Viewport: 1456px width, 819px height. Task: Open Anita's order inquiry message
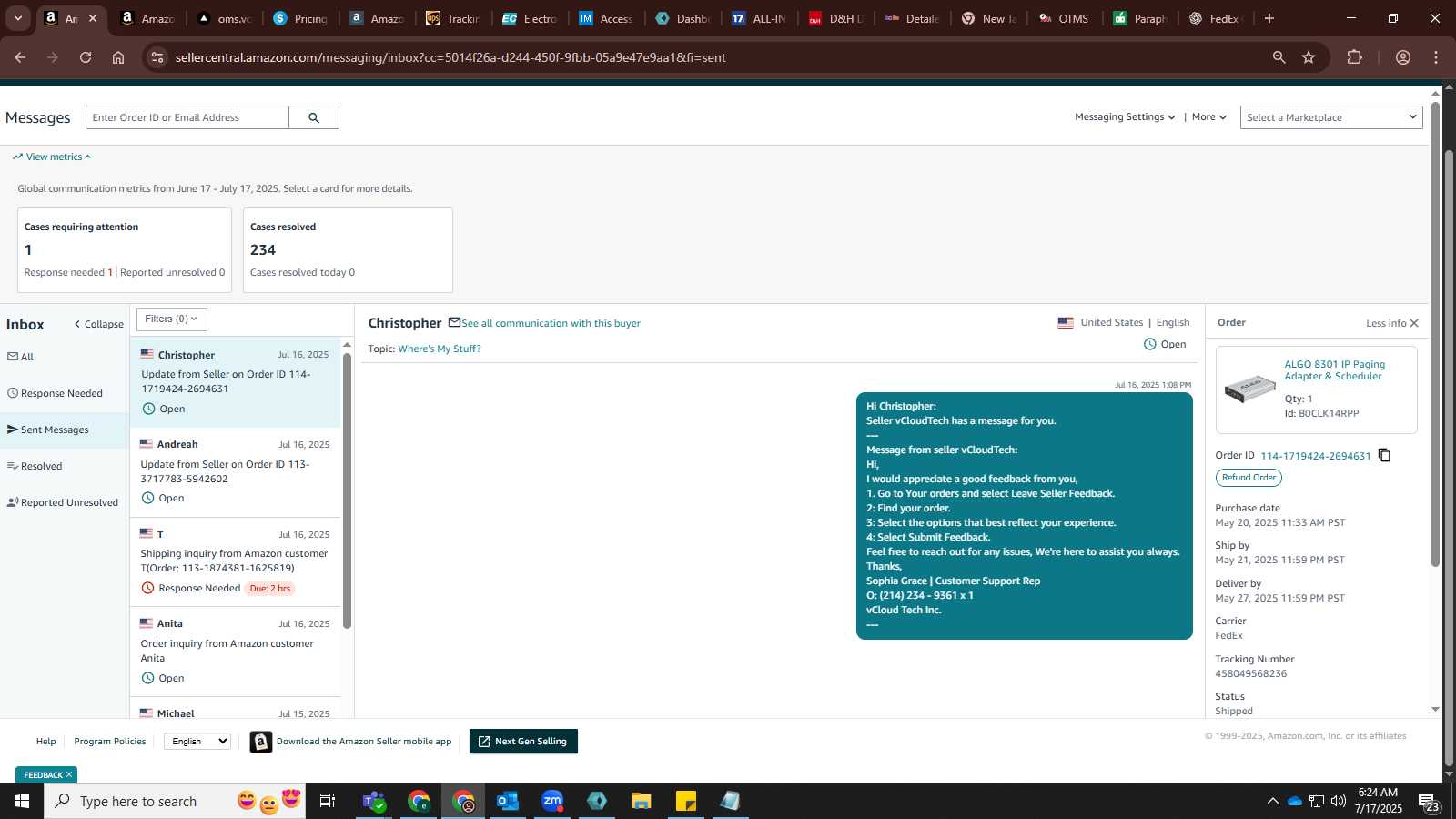[x=236, y=652]
